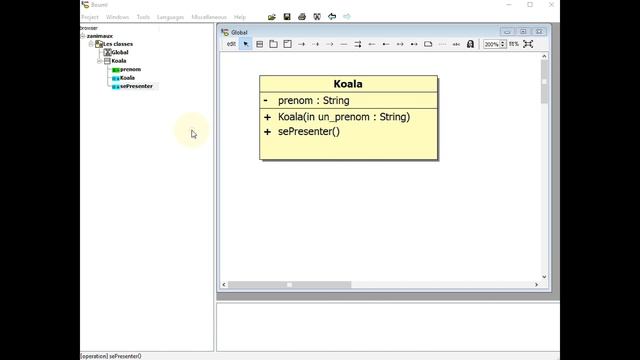Image resolution: width=640 pixels, height=360 pixels.
Task: Select the plain line association tool
Action: point(344,44)
